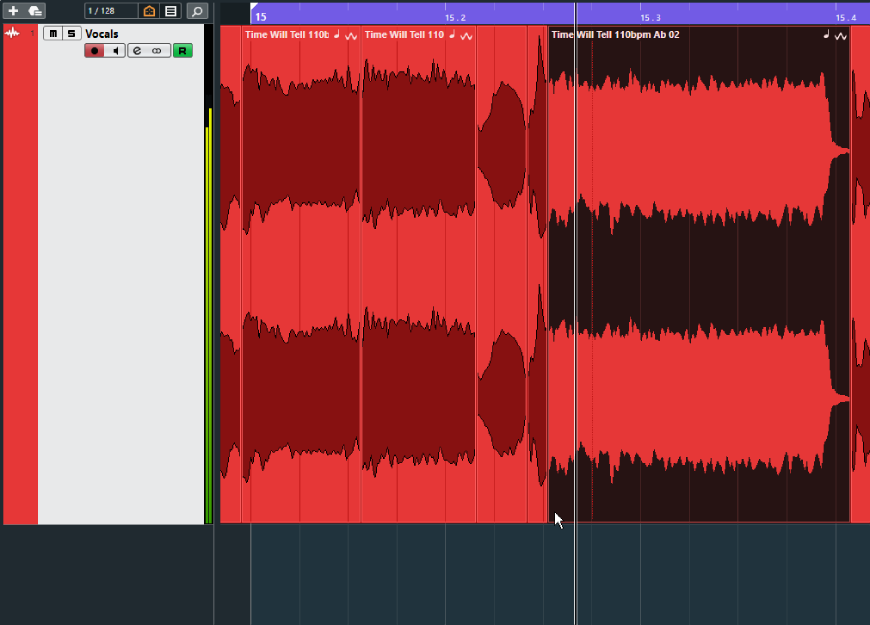This screenshot has height=625, width=870.
Task: Toggle the Monitor speaker button on Vocals
Action: tap(115, 51)
